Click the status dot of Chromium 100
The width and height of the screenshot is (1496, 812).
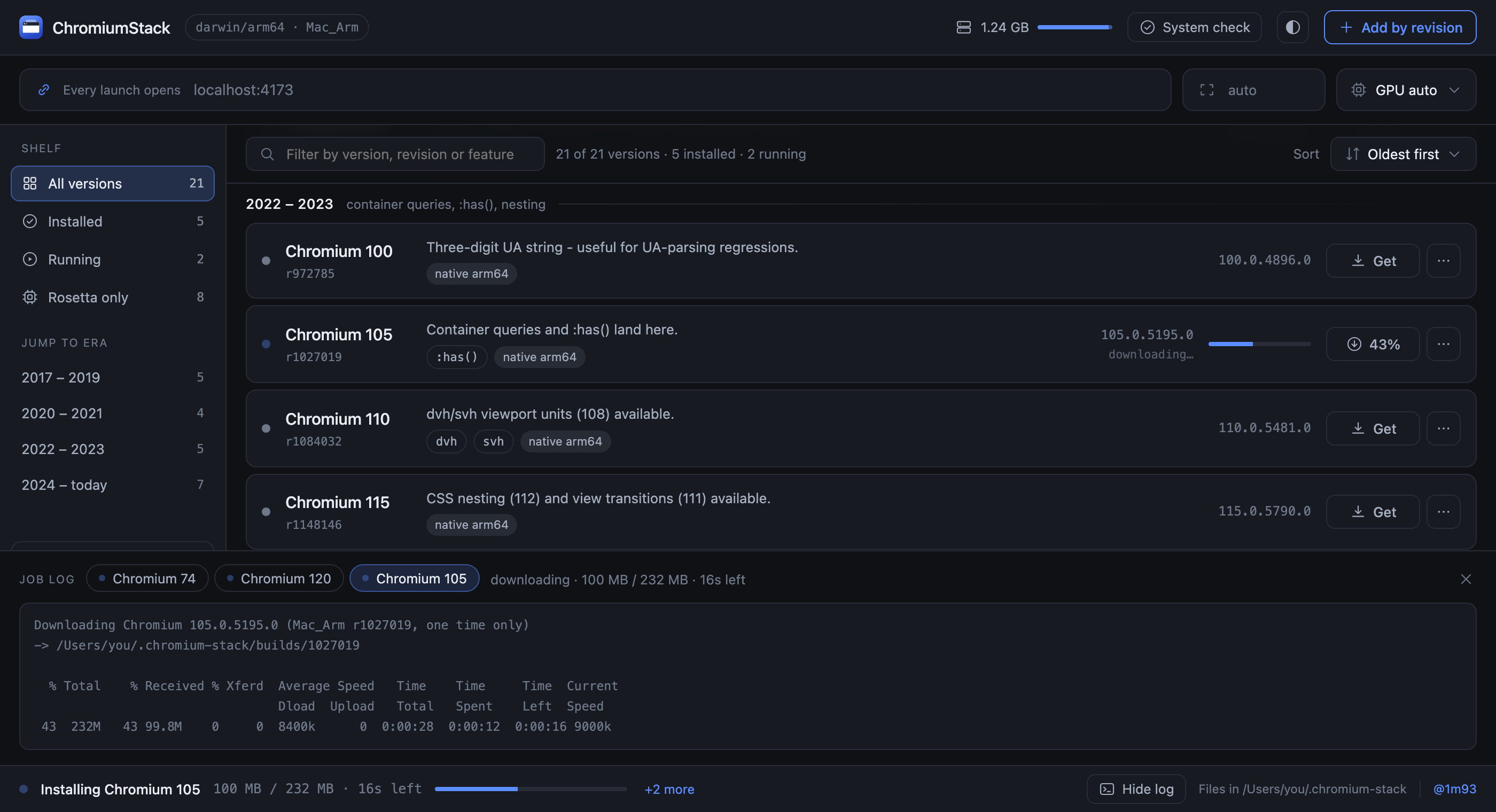tap(266, 261)
